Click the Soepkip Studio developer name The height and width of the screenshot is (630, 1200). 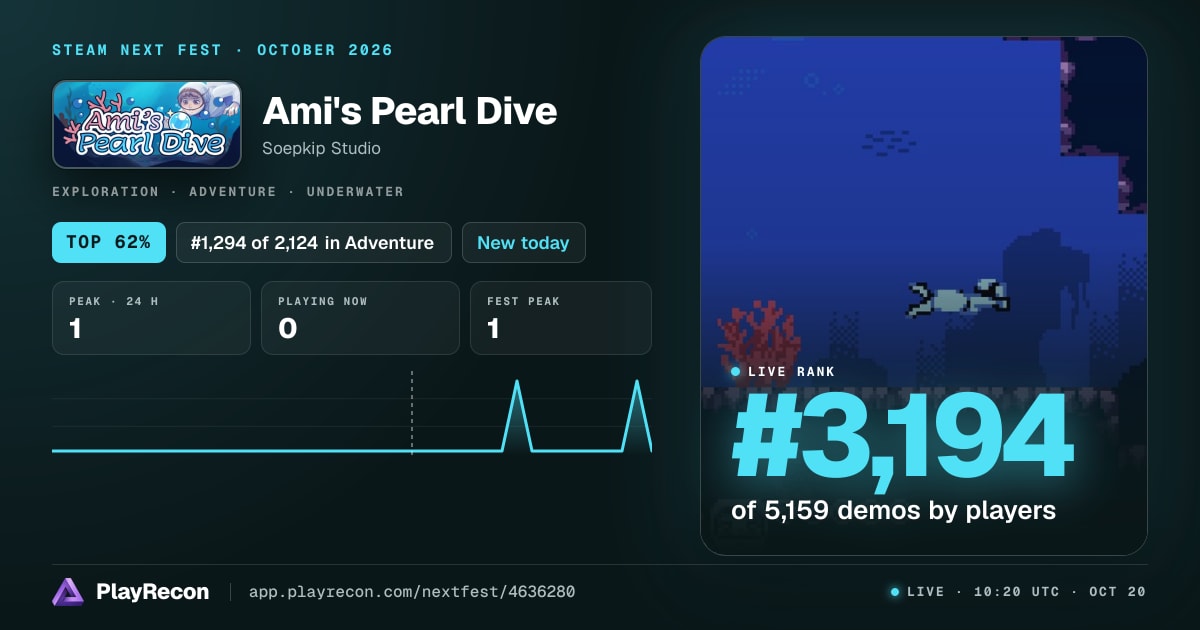[321, 148]
